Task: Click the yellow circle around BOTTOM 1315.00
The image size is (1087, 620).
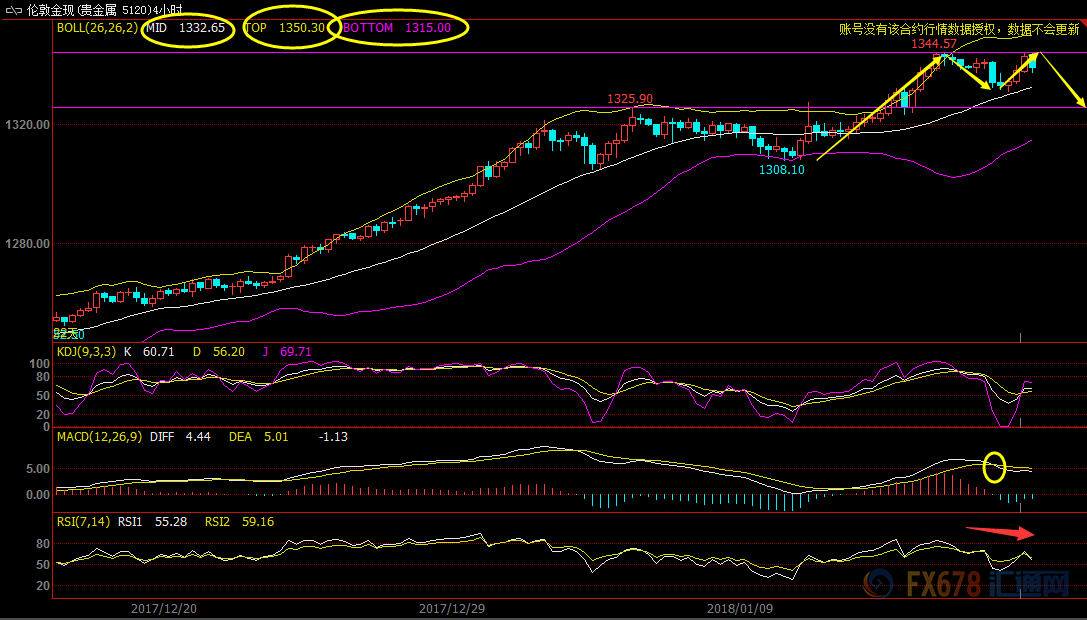Action: (402, 29)
